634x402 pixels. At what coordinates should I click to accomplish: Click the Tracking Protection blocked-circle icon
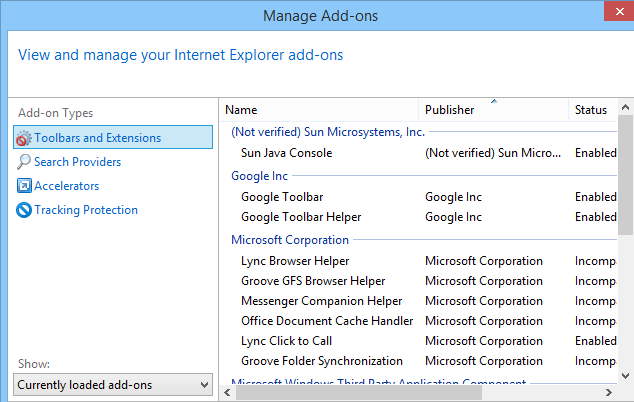[24, 210]
